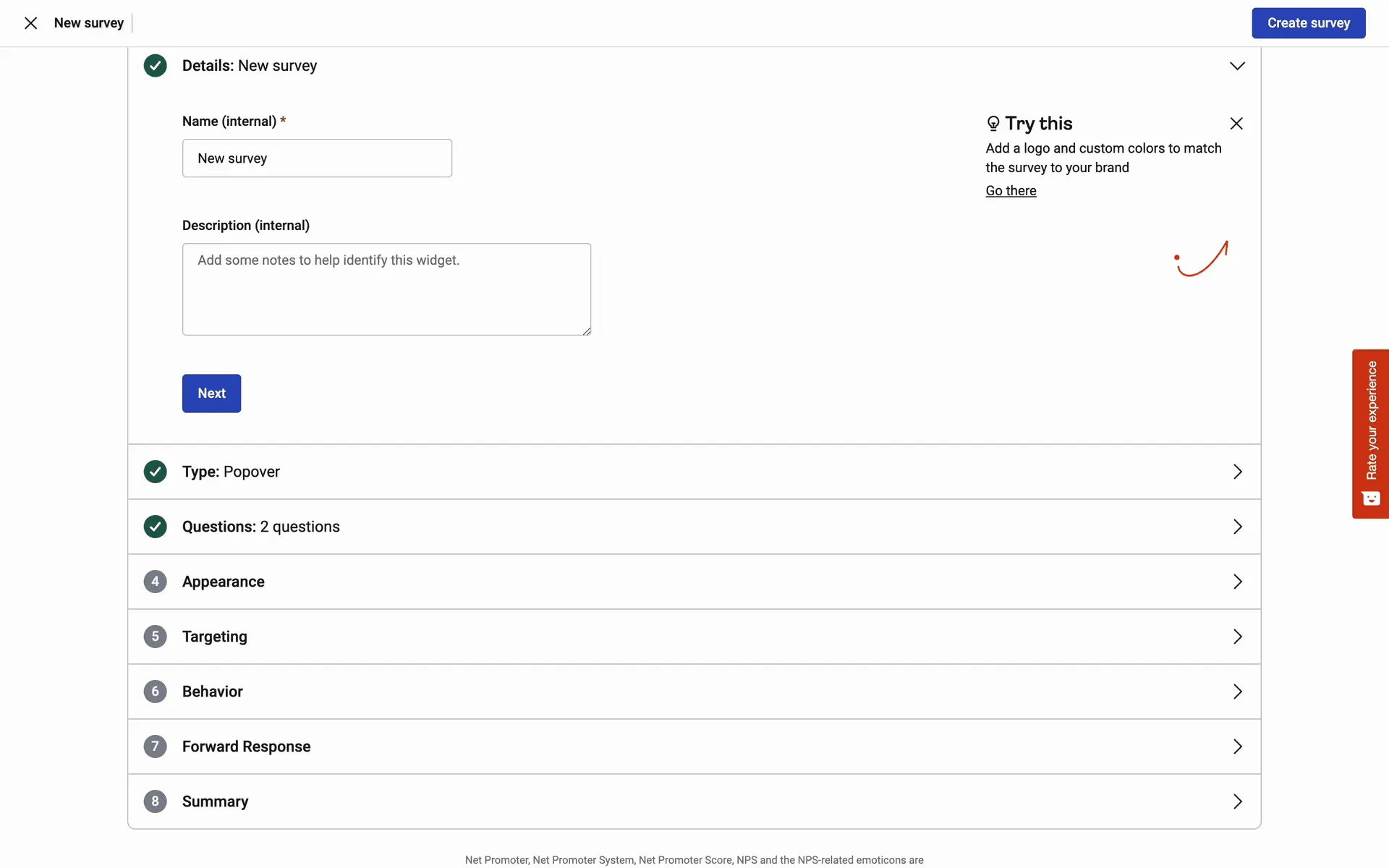The height and width of the screenshot is (868, 1389).
Task: Expand the Appearance section chevron
Action: click(1237, 582)
